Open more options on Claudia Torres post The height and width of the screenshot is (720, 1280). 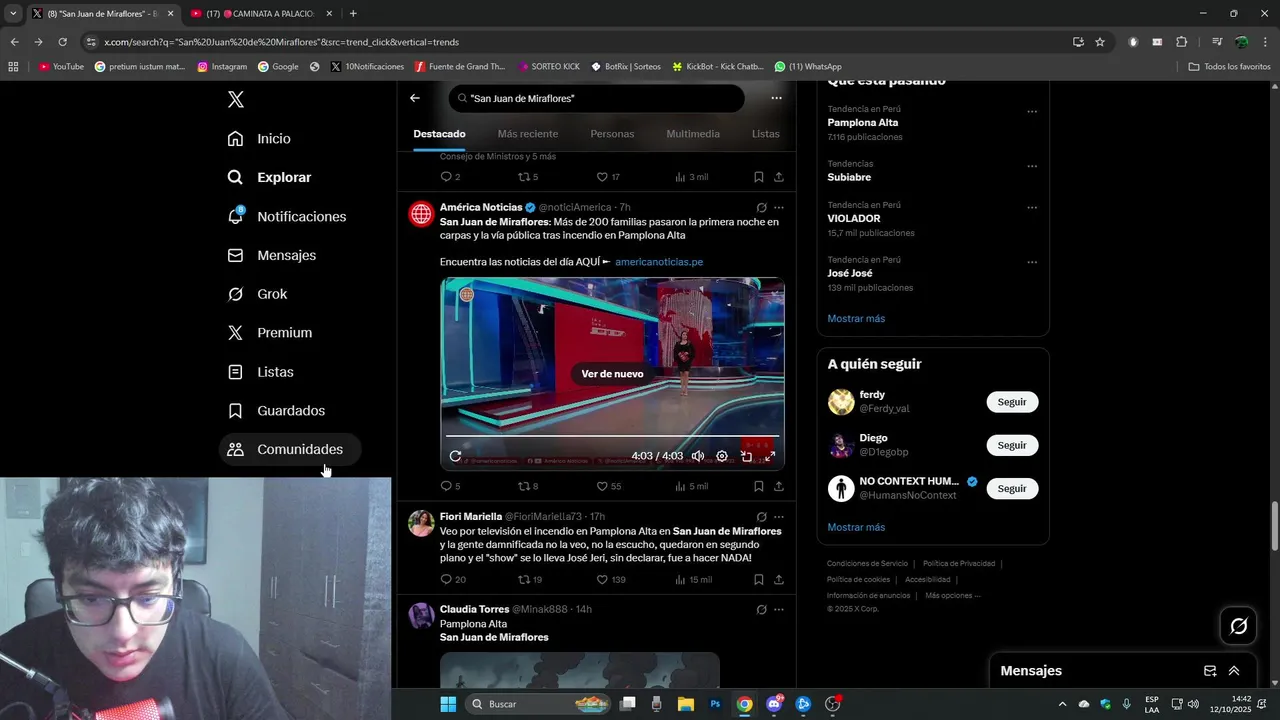(779, 610)
